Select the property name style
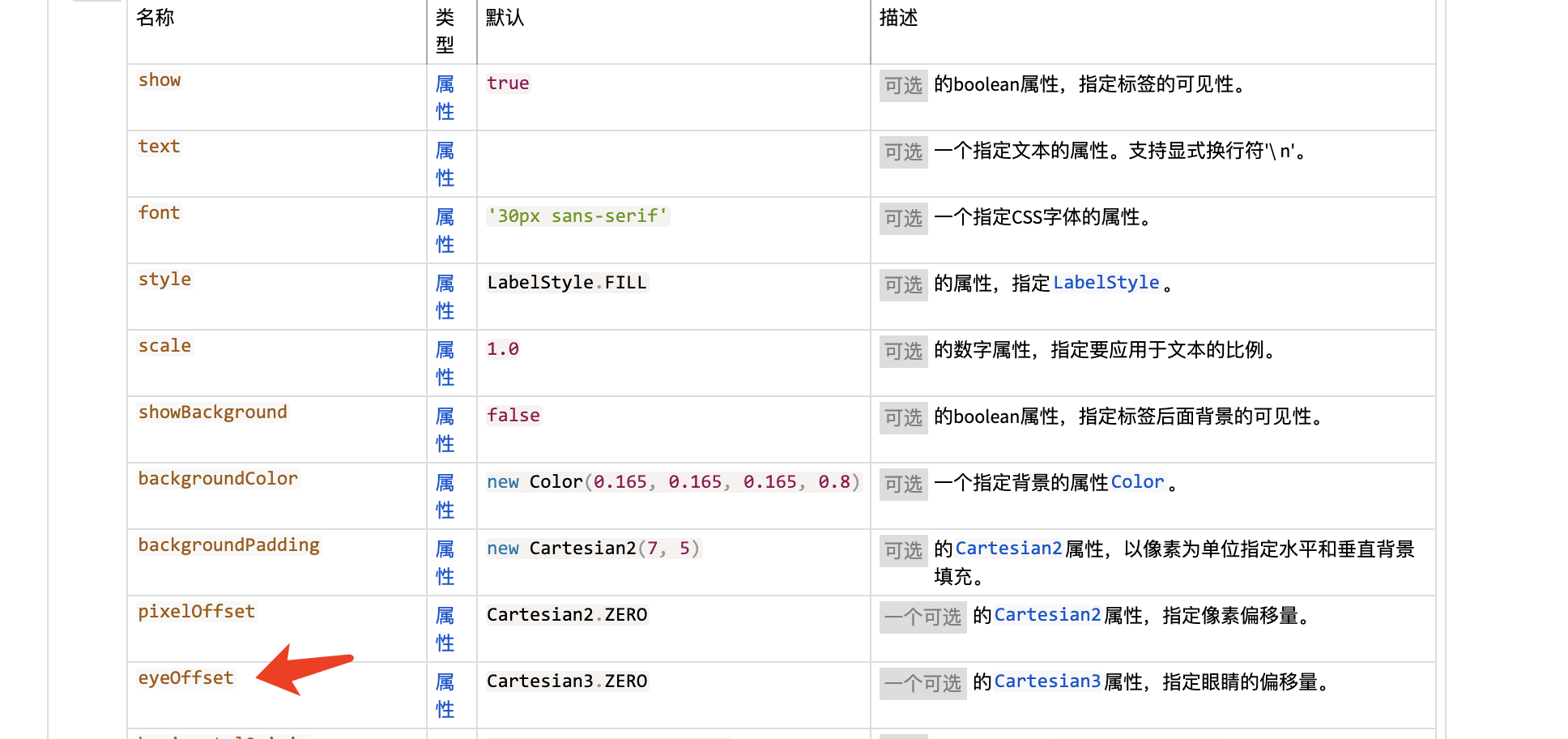The width and height of the screenshot is (1568, 739). click(164, 280)
